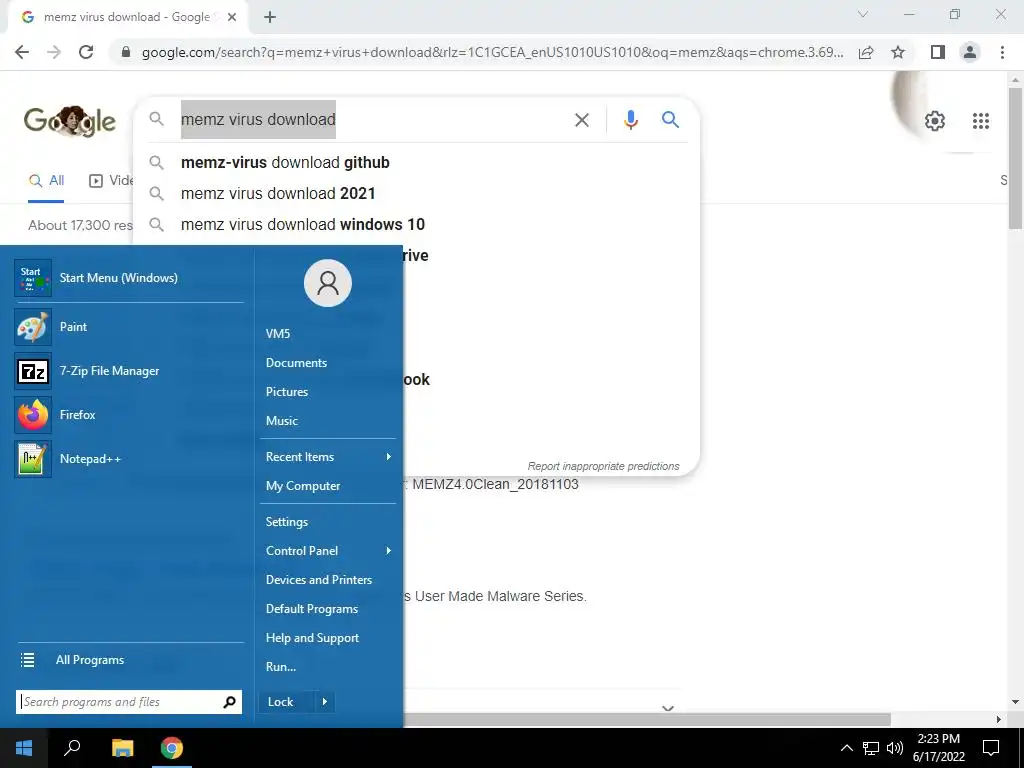
Task: Click the Chrome address bar URL
Action: tap(492, 52)
